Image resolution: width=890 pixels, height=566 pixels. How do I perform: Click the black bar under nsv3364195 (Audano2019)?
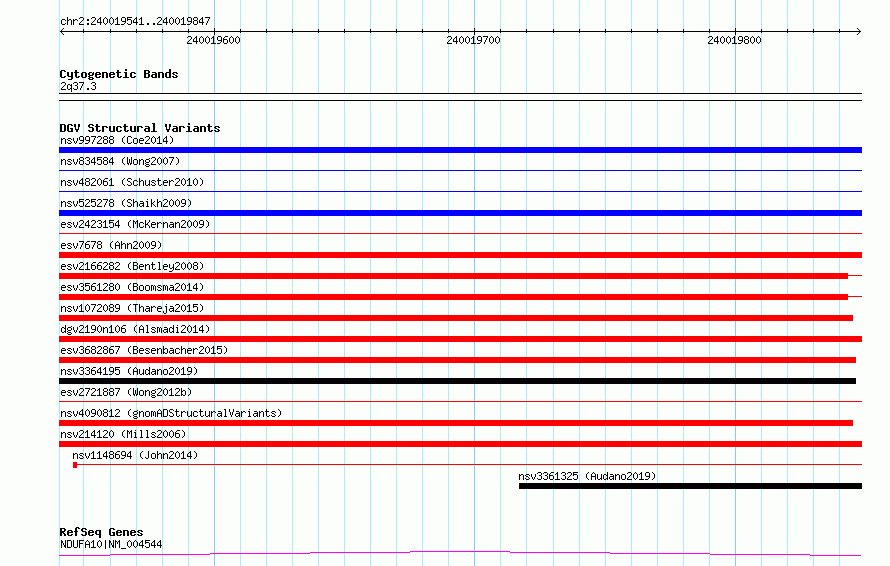[457, 381]
